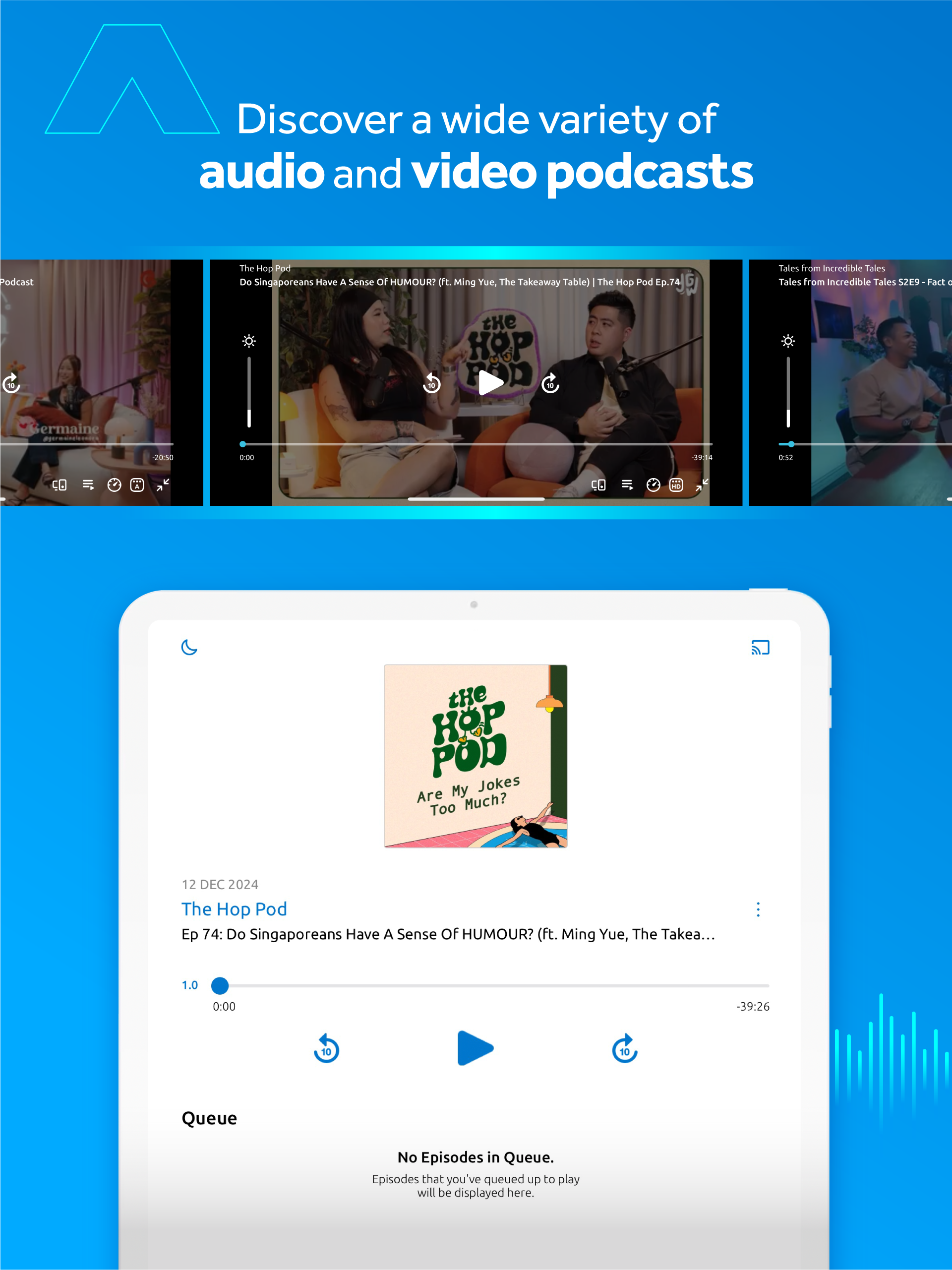This screenshot has width=952, height=1270.
Task: Open playback speed gauge in left video
Action: point(114,485)
